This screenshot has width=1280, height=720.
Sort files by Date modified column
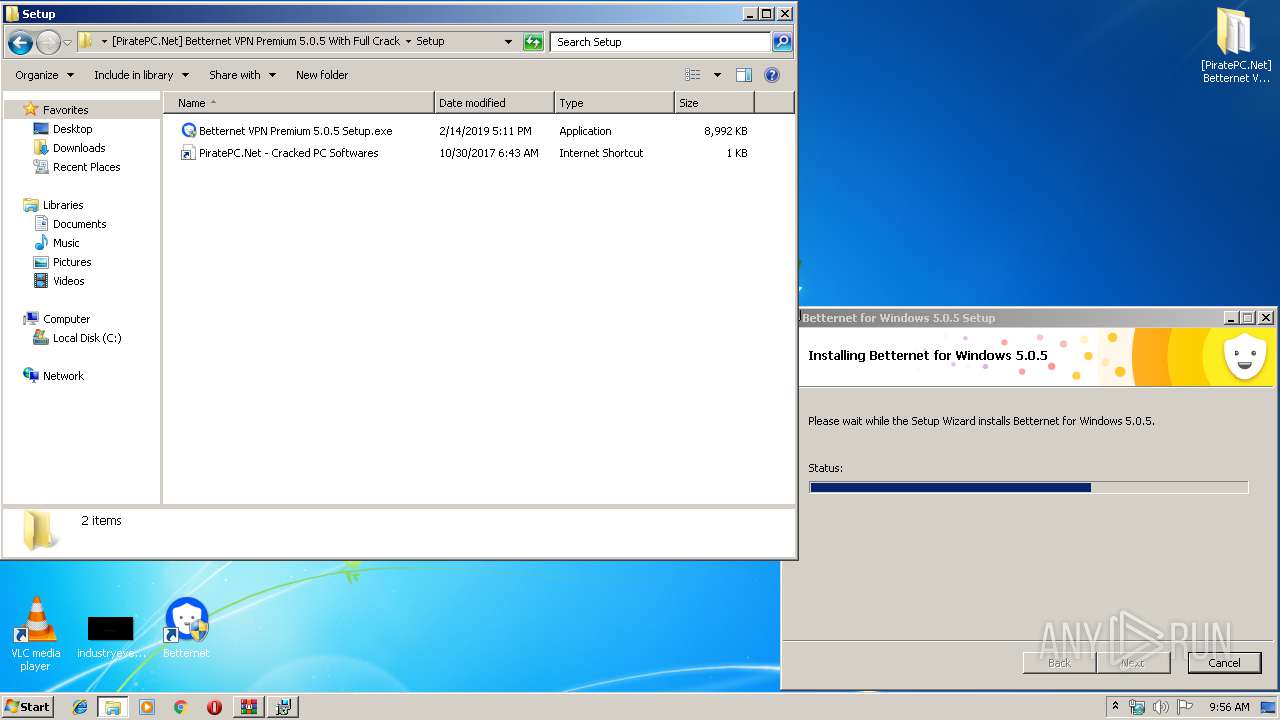coord(494,103)
